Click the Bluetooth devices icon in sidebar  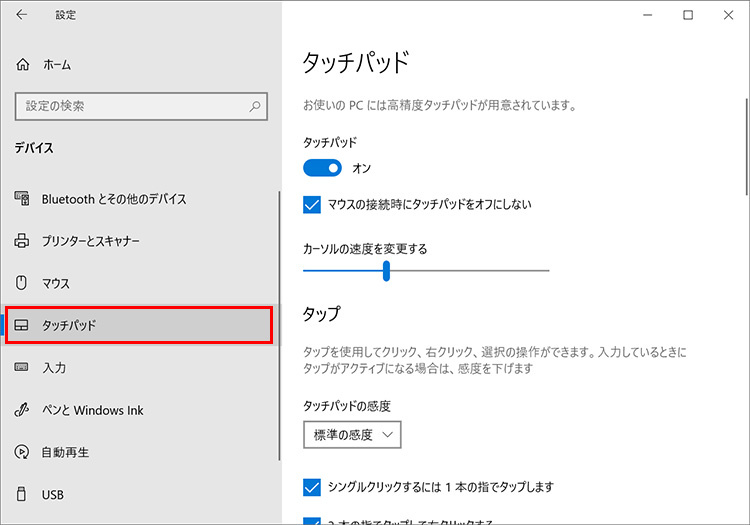click(x=22, y=199)
